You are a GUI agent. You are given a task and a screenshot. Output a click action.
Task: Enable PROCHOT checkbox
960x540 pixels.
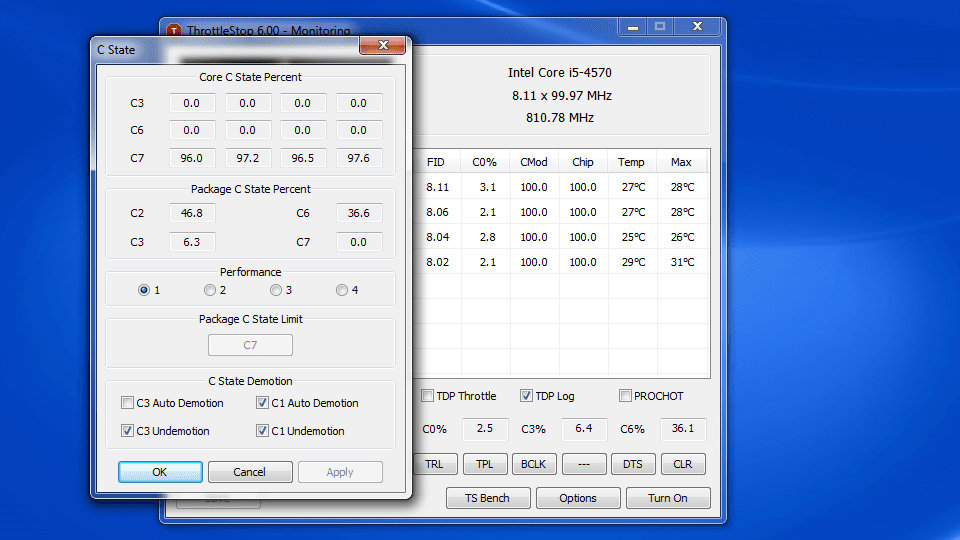point(625,396)
